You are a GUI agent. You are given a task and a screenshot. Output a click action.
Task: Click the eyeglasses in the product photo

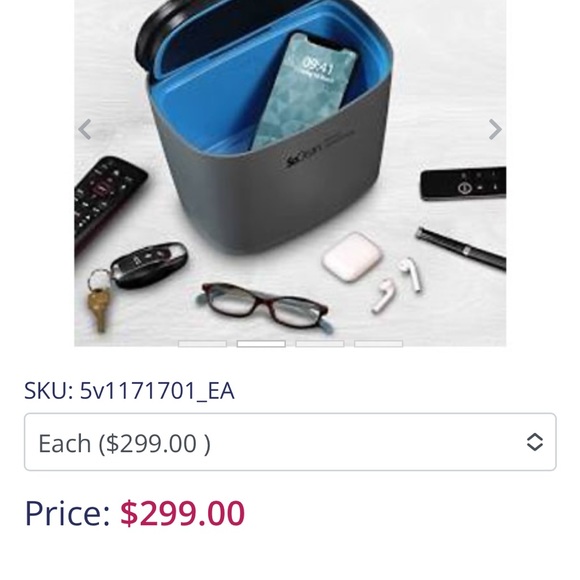[x=265, y=306]
